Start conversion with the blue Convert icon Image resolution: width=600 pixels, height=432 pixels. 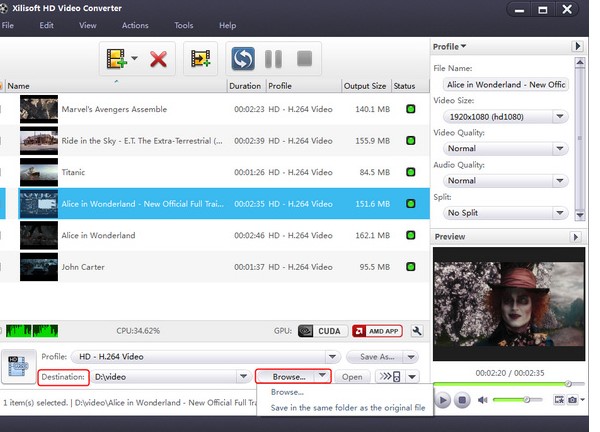pyautogui.click(x=243, y=59)
